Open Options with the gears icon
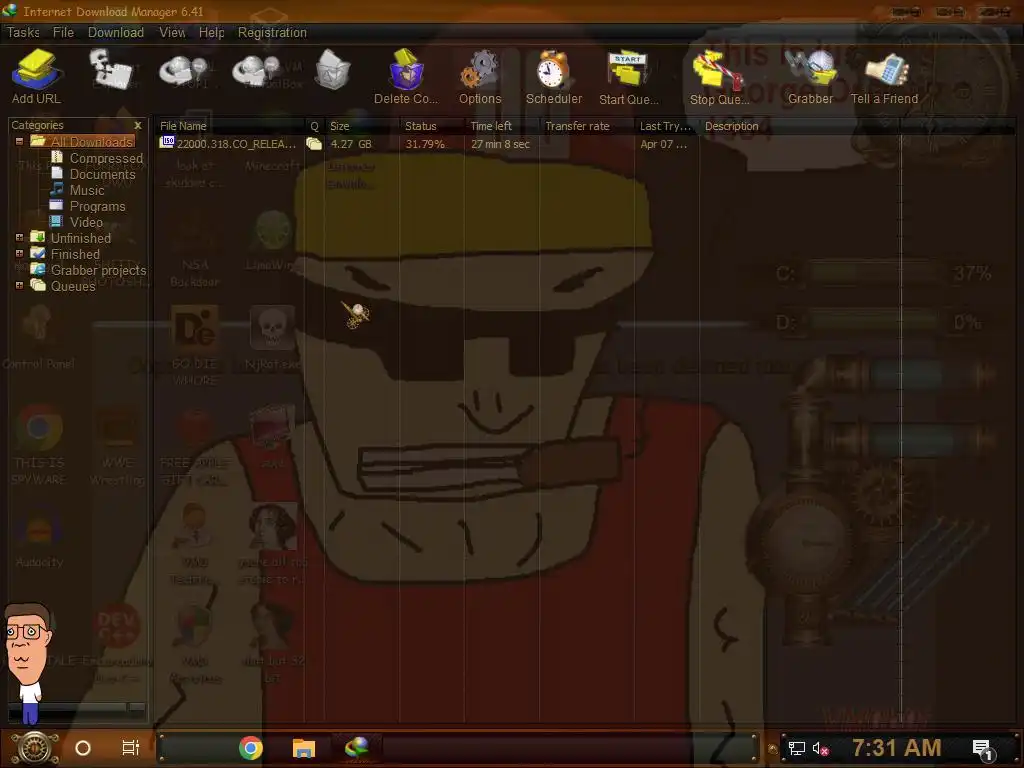 pos(480,76)
